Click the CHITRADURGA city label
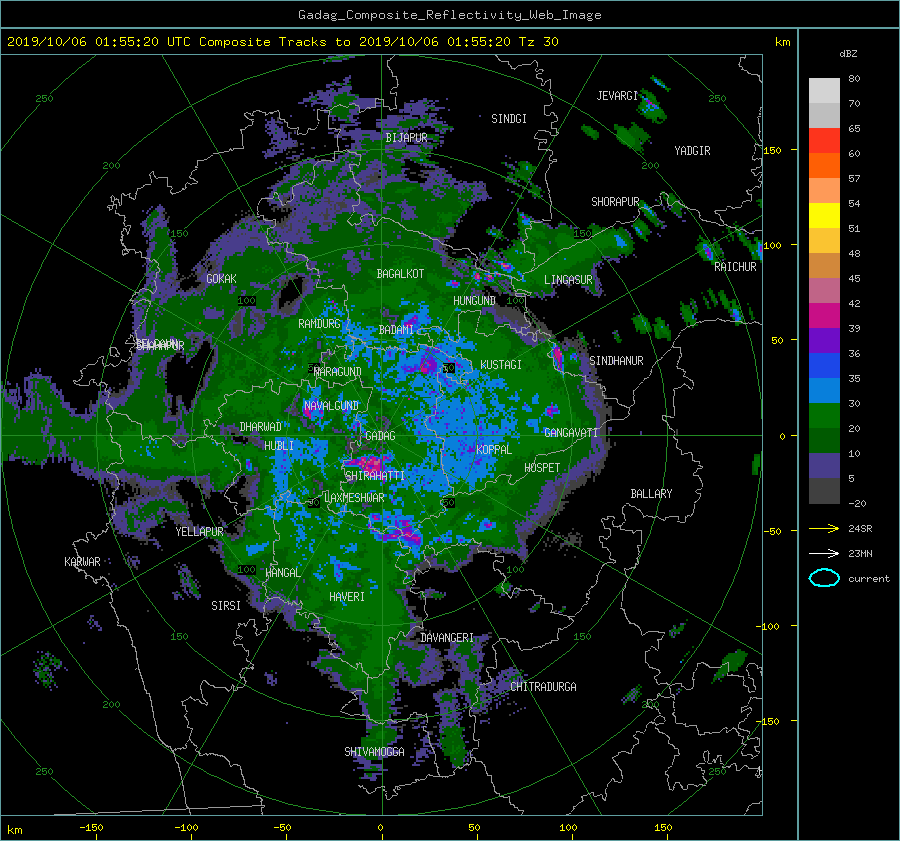This screenshot has width=900, height=841. pos(543,687)
